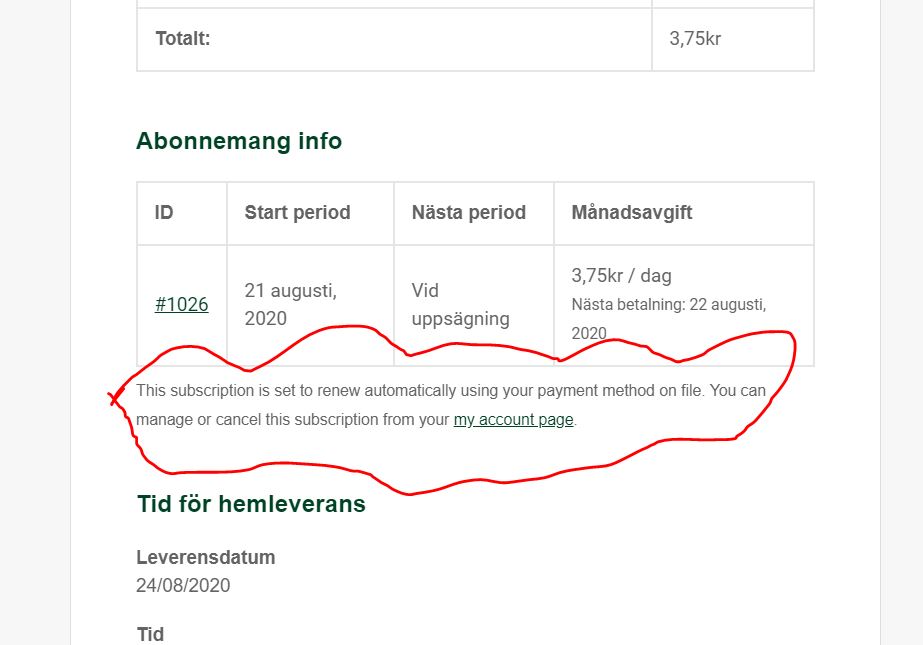Click the Tid label at bottom
This screenshot has width=923, height=645.
tap(150, 634)
